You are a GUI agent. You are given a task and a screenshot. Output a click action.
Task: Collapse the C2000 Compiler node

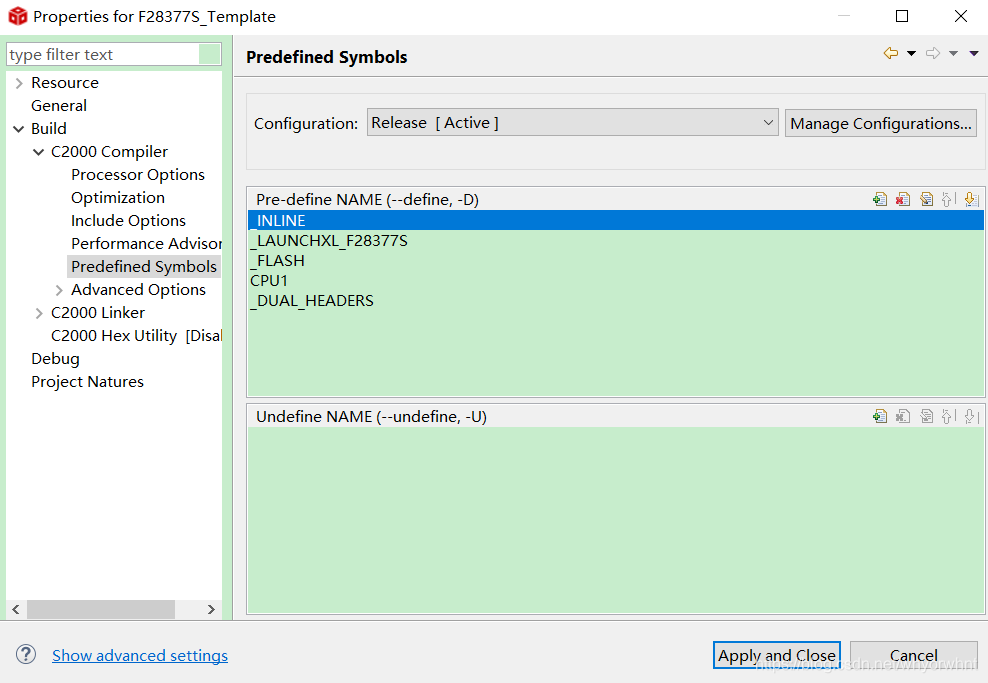coord(38,152)
